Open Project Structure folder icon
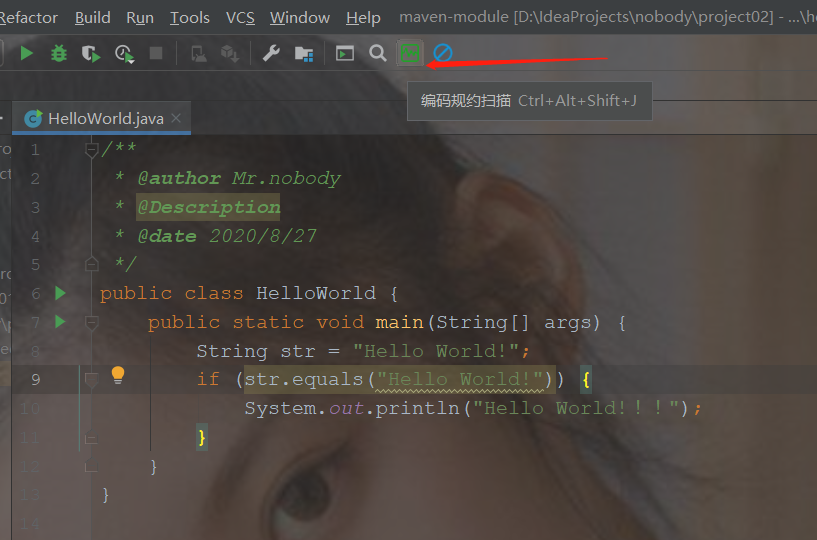817x540 pixels. (304, 54)
